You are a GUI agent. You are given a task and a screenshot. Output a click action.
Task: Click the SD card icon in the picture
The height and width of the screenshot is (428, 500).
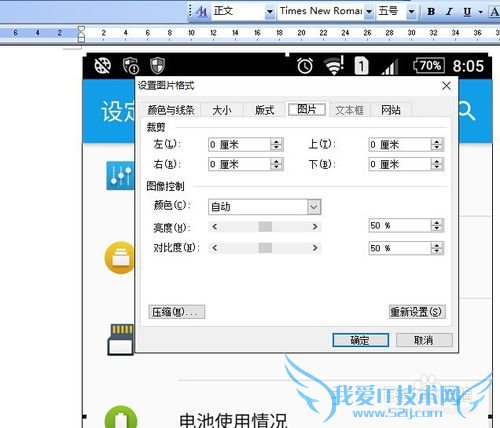pos(121,339)
